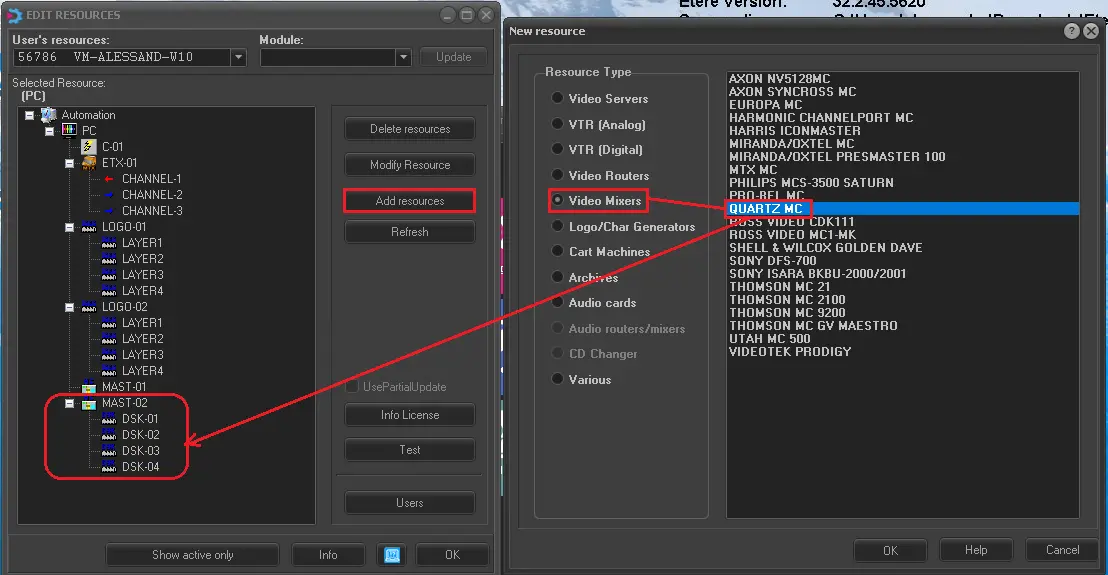Screen dimensions: 1108x575
Task: Click the DSK-03 layer icon
Action: pyautogui.click(x=109, y=451)
